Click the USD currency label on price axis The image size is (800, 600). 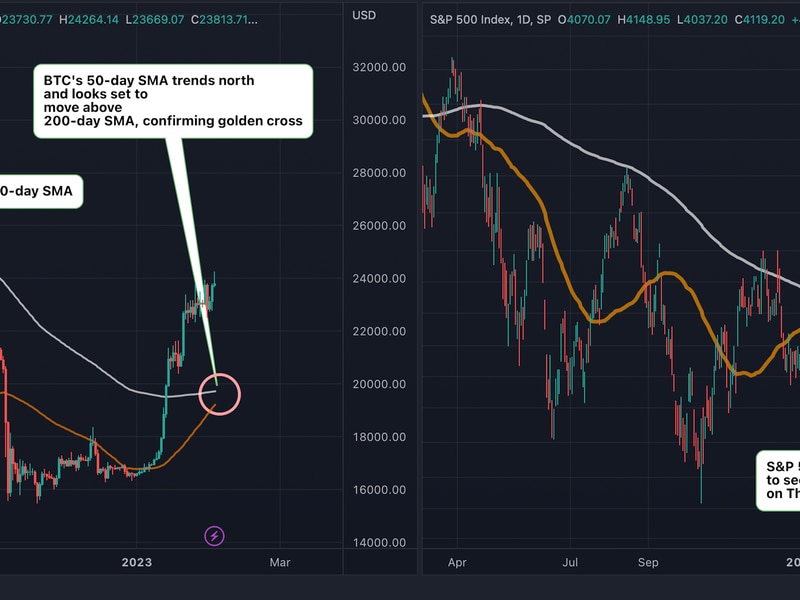(368, 17)
